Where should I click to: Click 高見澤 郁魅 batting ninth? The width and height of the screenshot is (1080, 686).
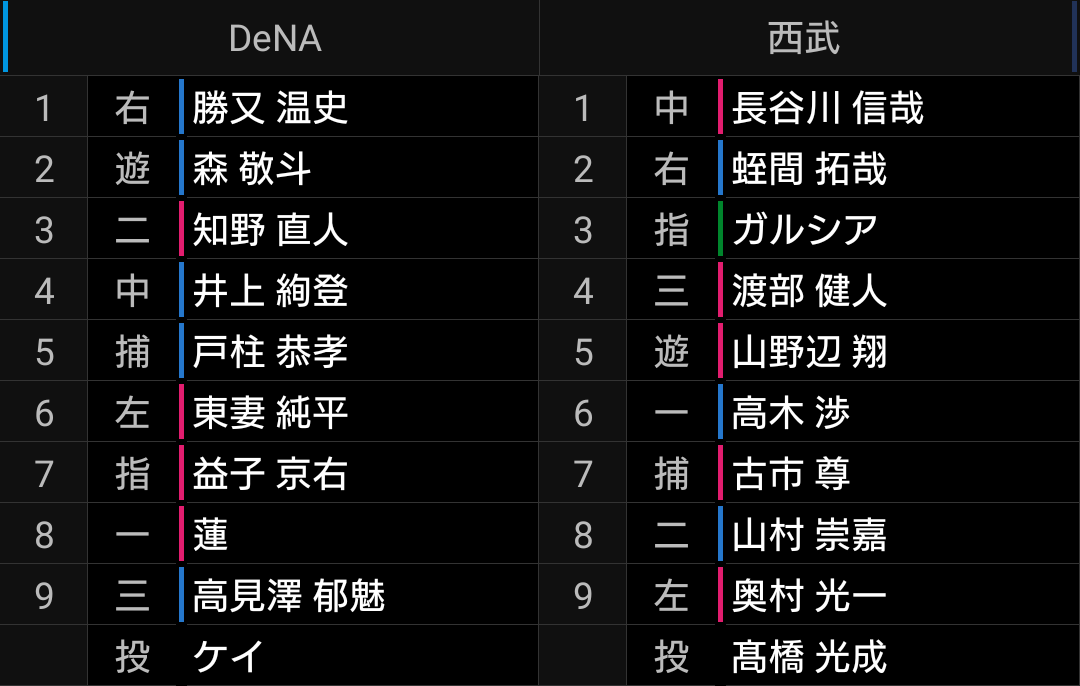click(289, 596)
